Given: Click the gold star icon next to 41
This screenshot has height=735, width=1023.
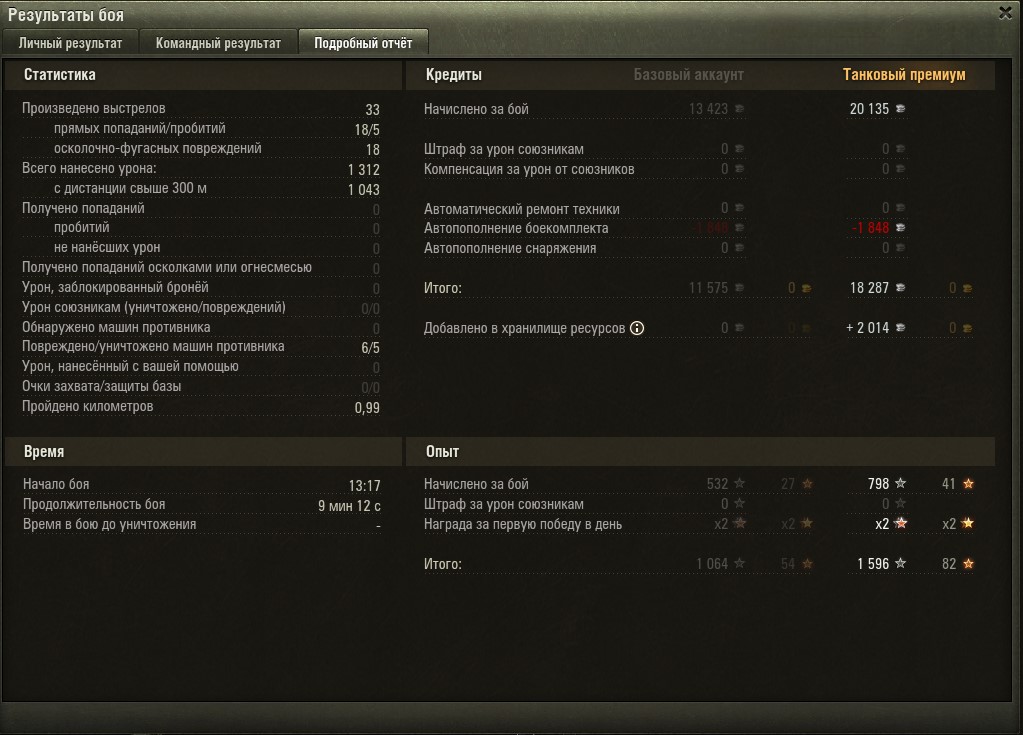Looking at the screenshot, I should coord(968,483).
